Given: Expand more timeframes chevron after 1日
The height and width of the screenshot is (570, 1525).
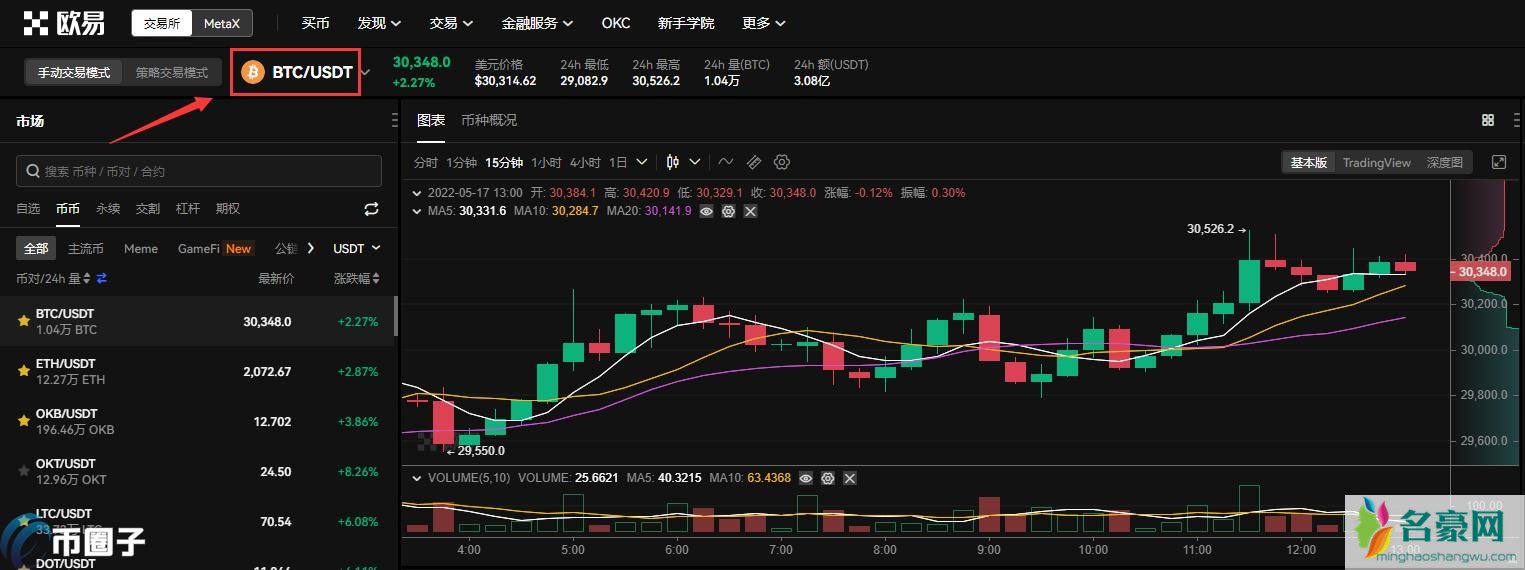Looking at the screenshot, I should click(x=642, y=162).
